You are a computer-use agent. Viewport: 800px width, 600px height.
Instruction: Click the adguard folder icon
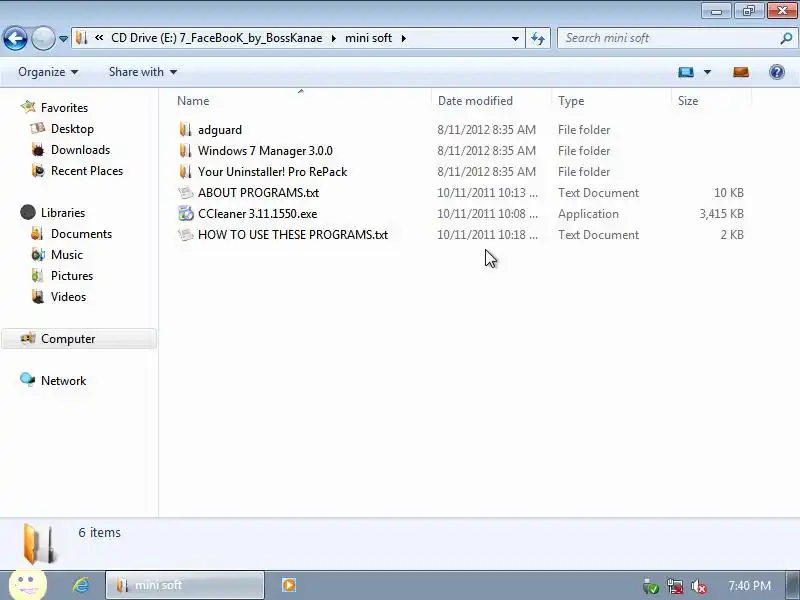[x=186, y=130]
